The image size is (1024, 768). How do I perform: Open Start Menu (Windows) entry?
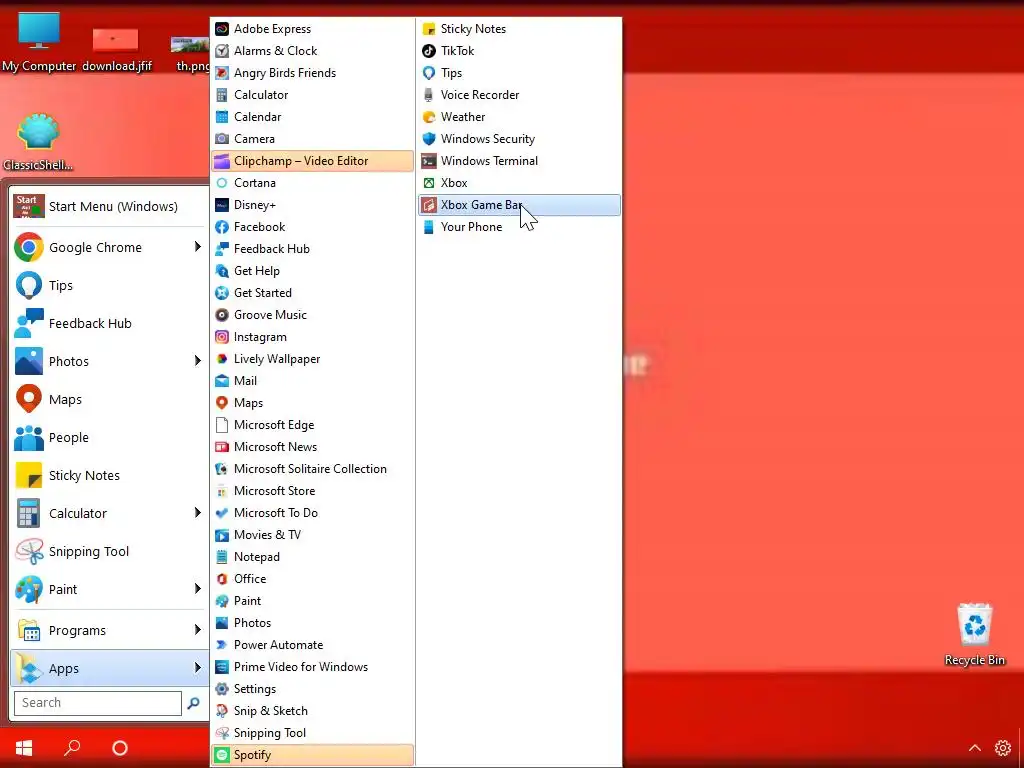109,206
